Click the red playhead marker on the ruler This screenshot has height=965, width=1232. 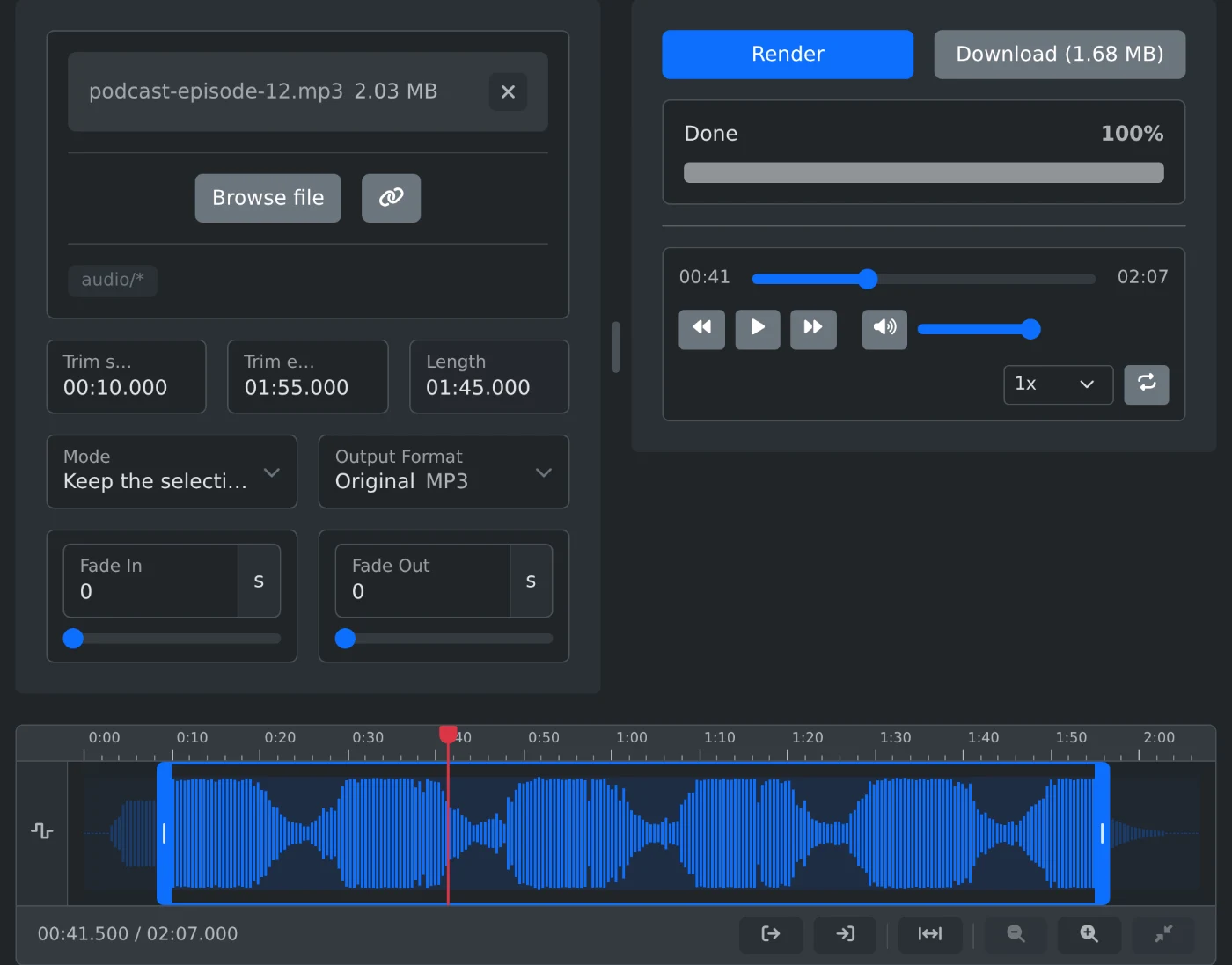click(x=448, y=734)
